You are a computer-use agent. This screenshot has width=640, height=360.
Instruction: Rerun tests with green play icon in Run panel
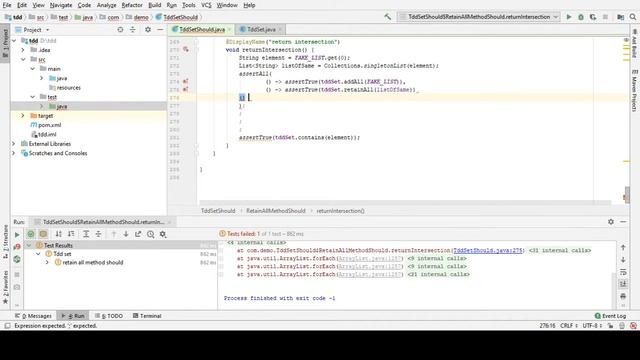click(17, 235)
